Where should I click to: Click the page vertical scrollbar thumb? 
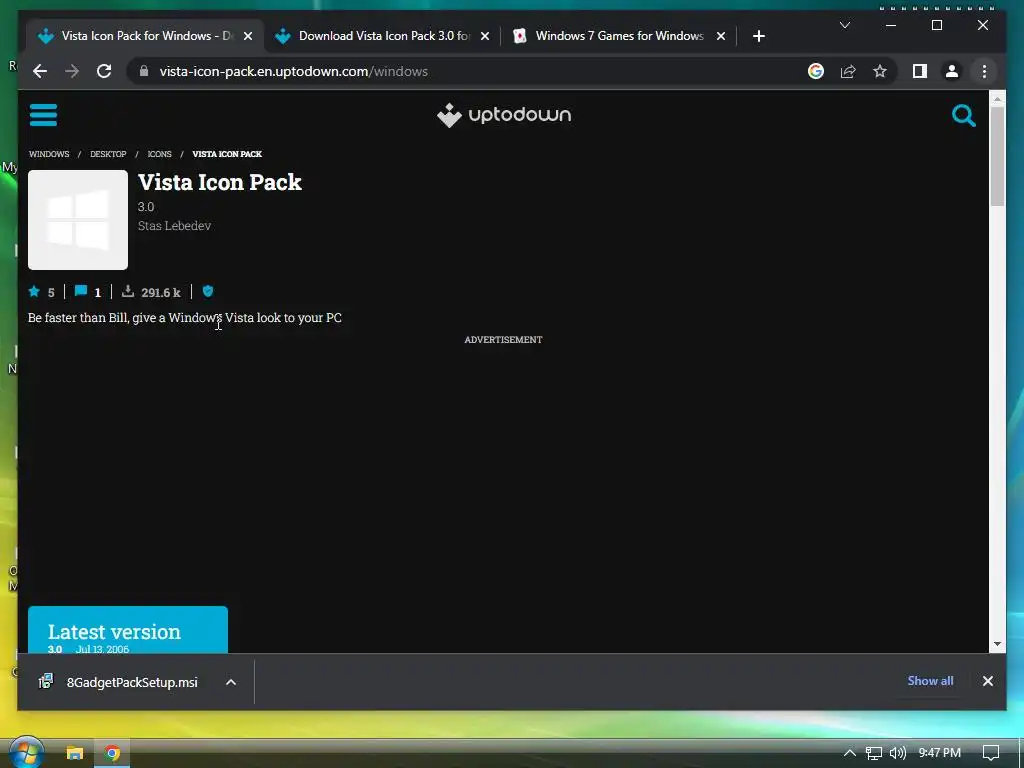coord(997,155)
